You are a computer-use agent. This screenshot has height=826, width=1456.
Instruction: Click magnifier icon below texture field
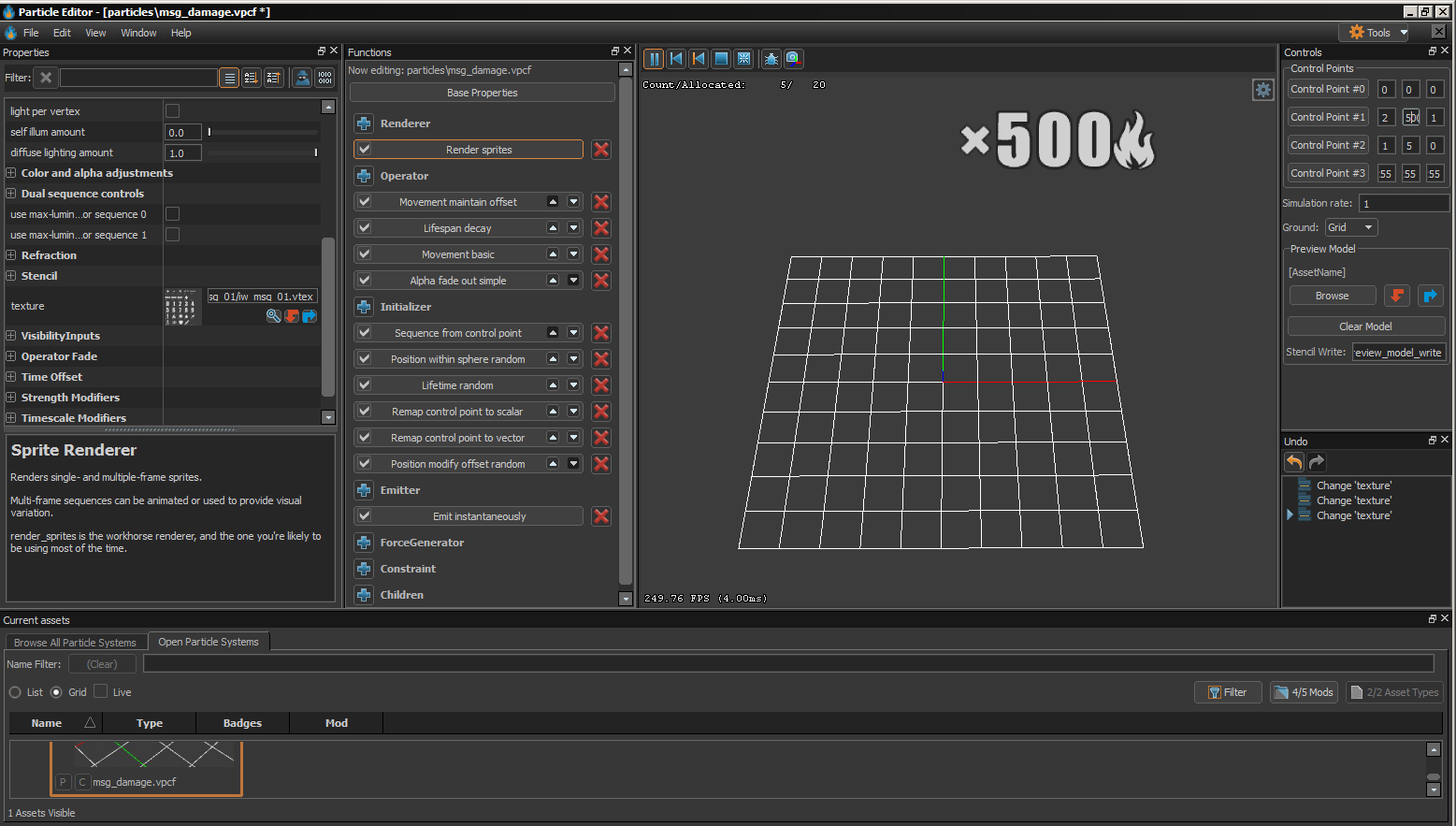[x=273, y=316]
